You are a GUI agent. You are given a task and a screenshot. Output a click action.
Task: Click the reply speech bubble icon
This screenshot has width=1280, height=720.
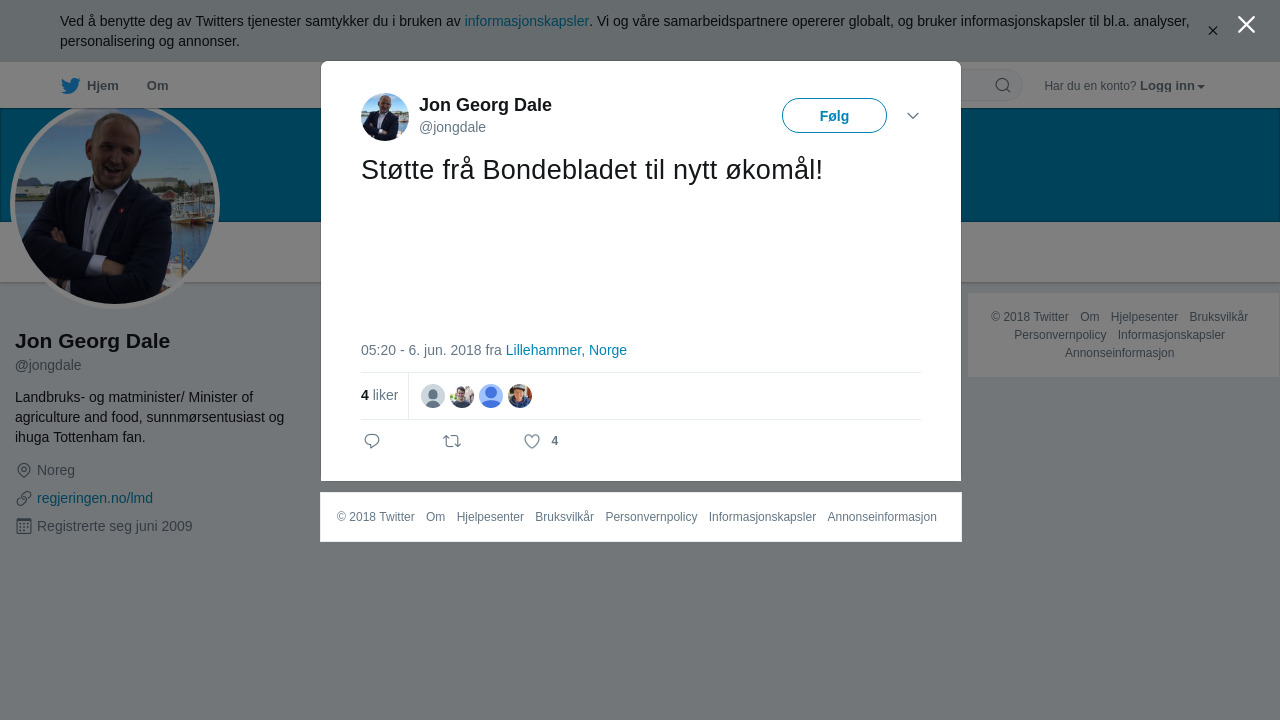(372, 441)
